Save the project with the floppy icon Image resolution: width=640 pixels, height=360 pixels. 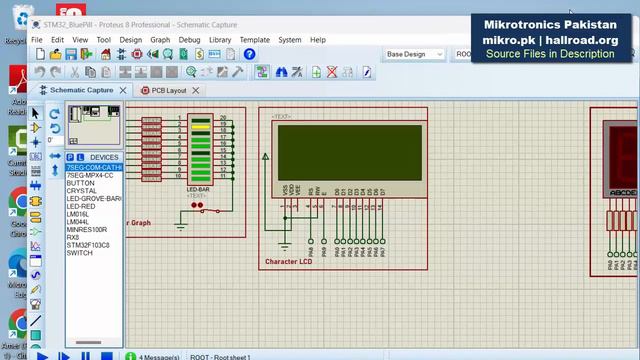(x=71, y=54)
